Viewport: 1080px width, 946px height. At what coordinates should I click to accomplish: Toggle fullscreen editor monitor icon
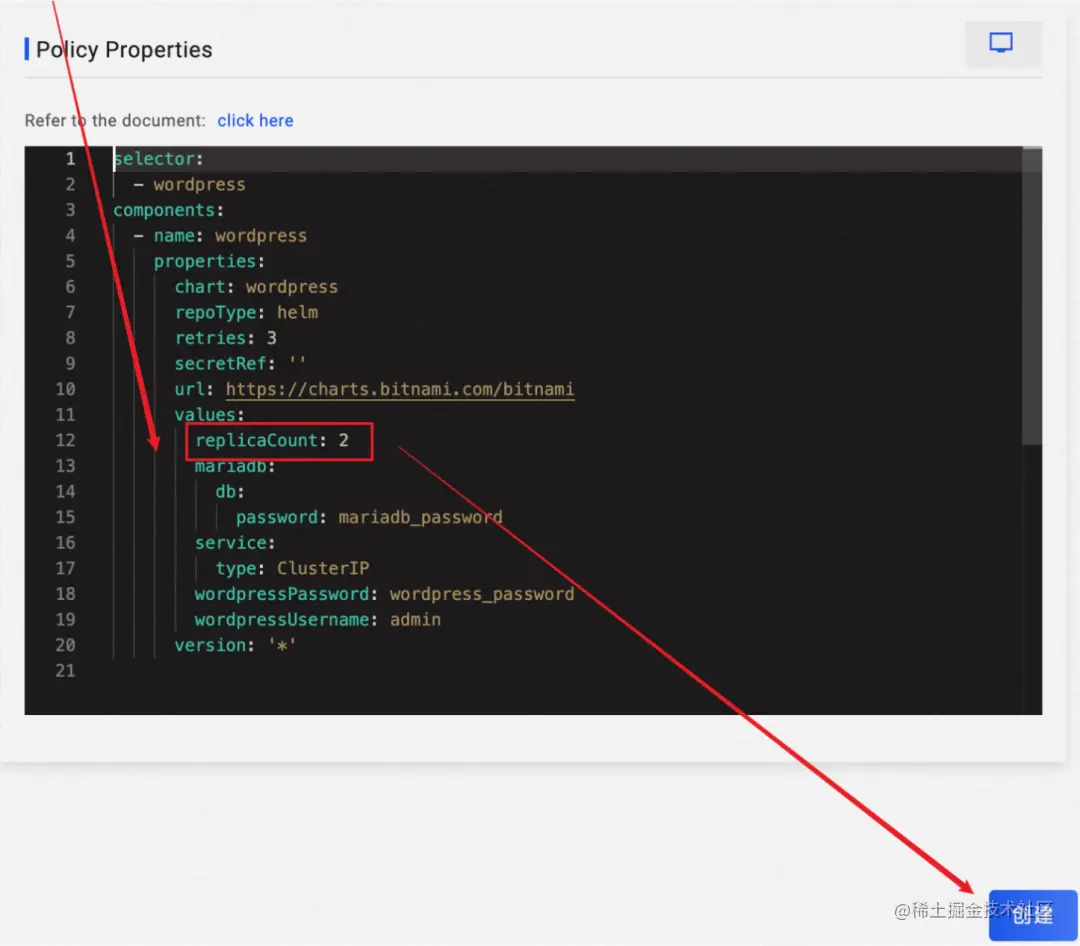[1003, 43]
